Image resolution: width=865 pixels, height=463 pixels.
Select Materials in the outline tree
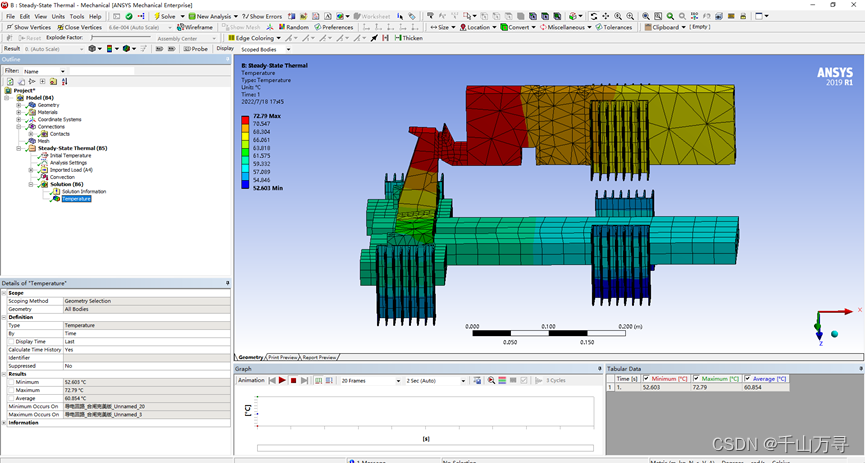tap(47, 112)
